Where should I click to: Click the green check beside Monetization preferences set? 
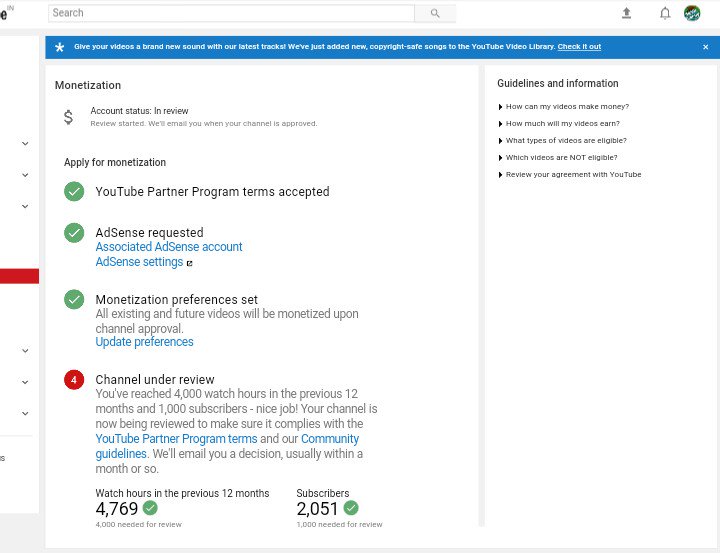pos(74,299)
